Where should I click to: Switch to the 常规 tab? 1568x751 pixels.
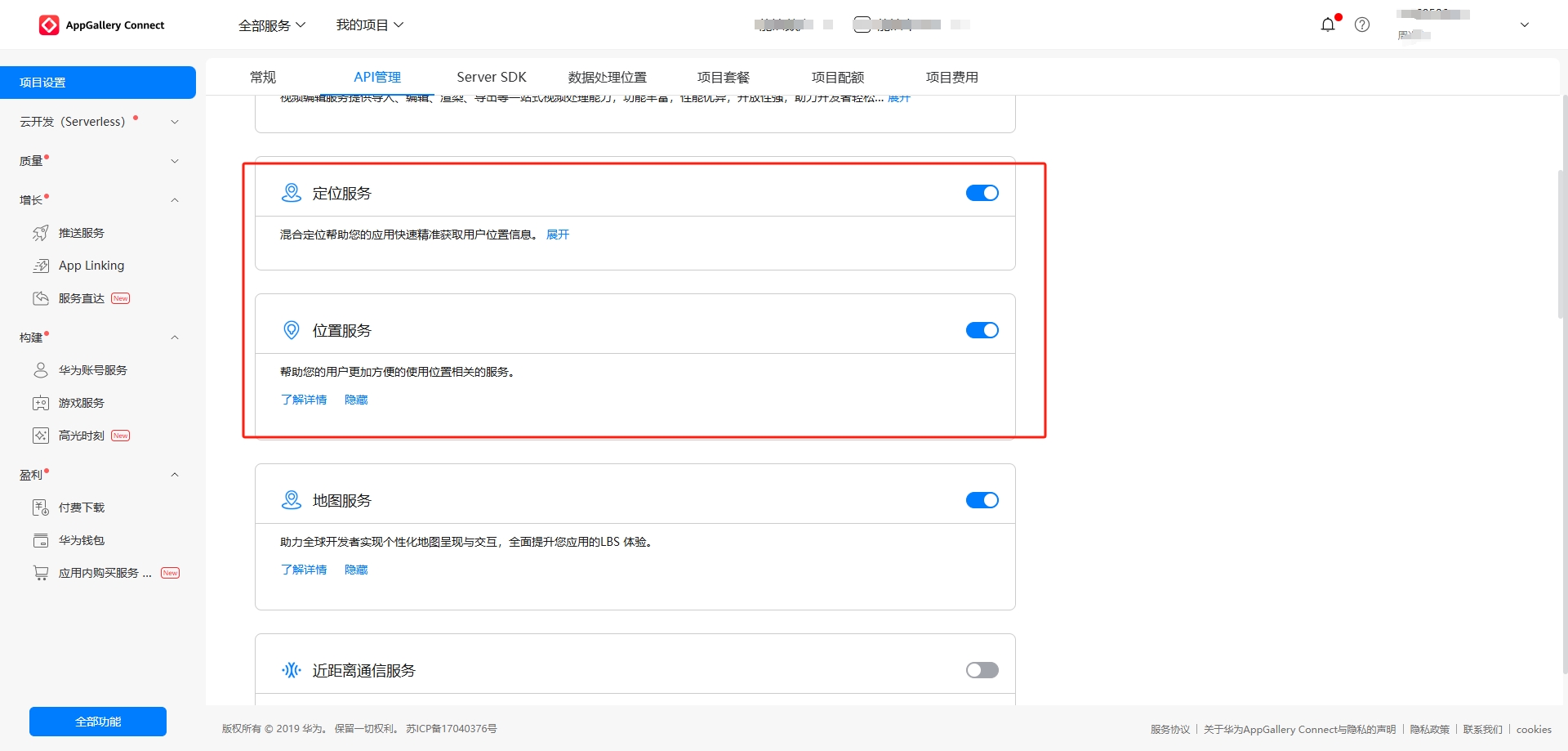(x=263, y=77)
